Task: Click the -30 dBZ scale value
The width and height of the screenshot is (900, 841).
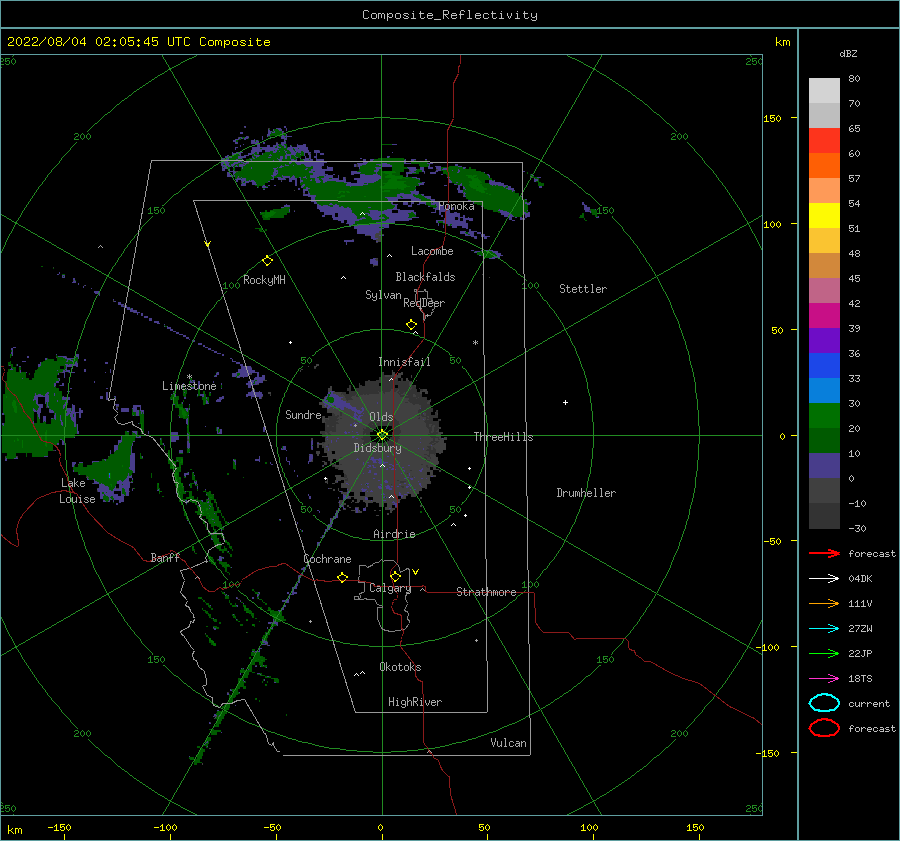Action: (857, 528)
